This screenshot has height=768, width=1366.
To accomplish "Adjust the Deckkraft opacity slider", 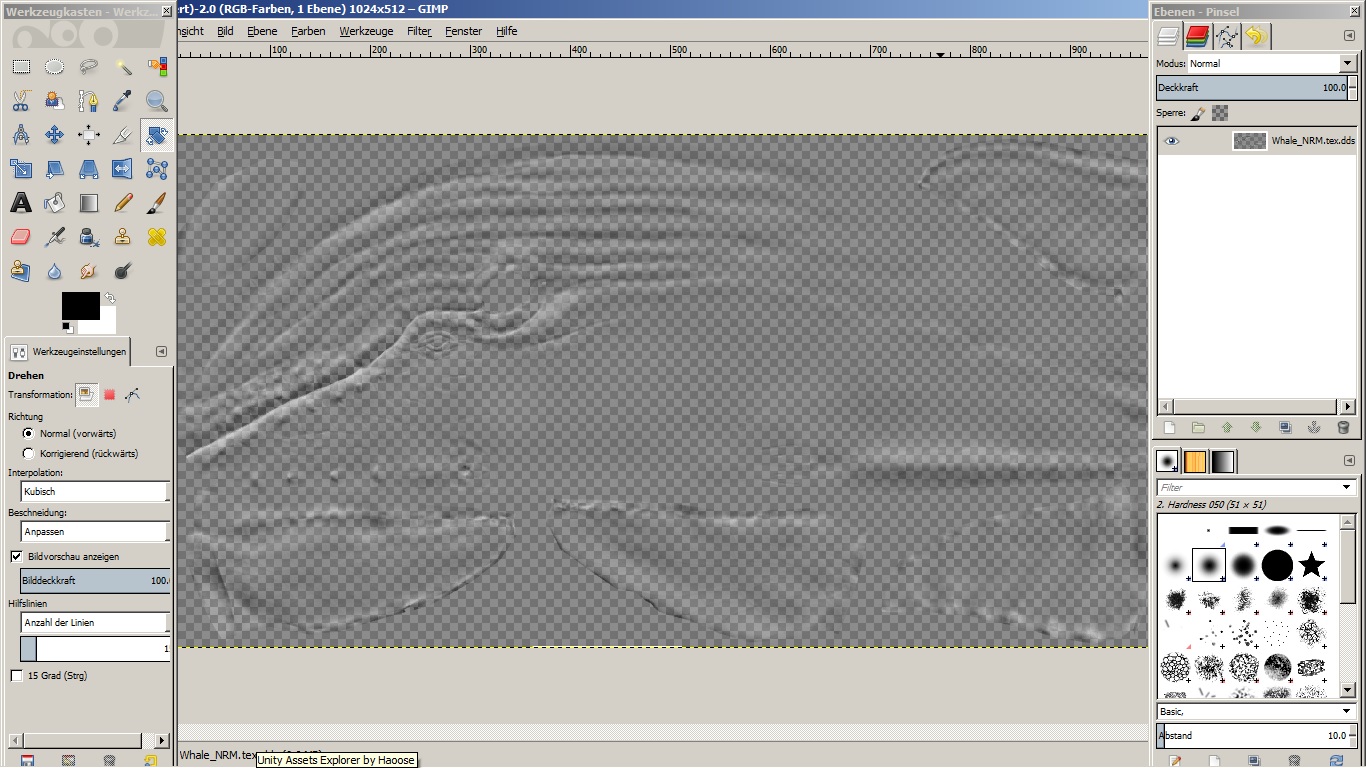I will coord(1250,88).
